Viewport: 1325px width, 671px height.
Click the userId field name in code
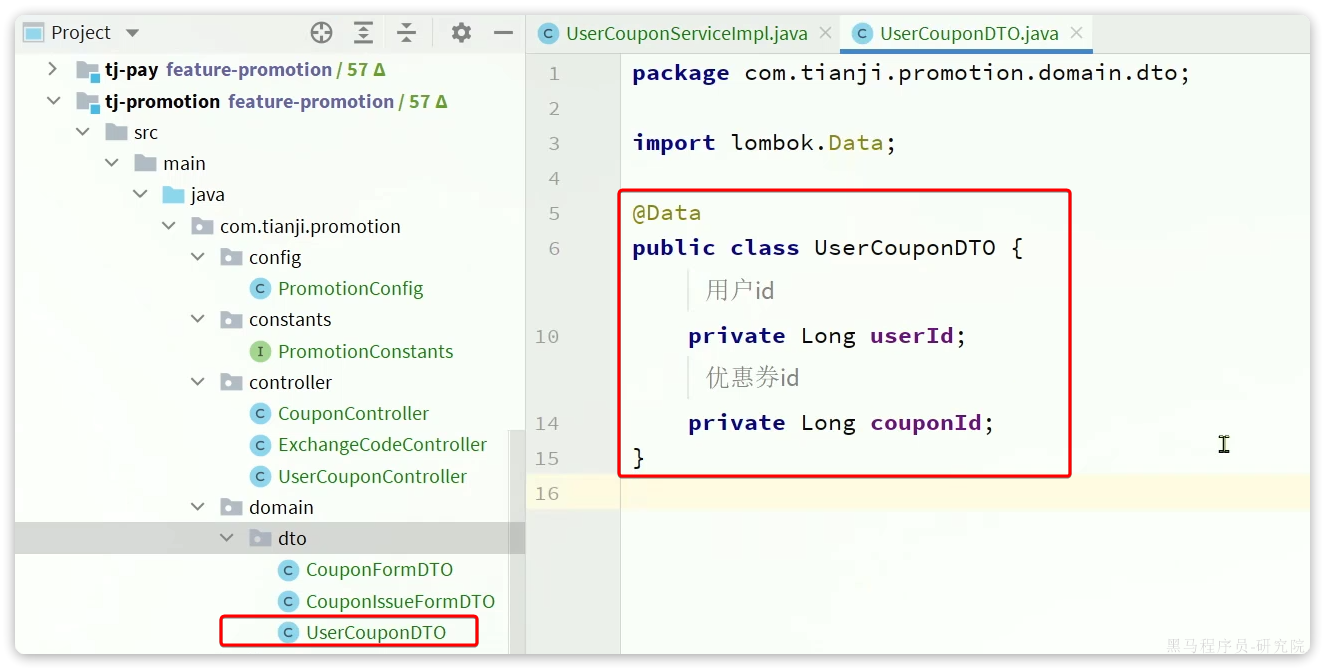coord(911,336)
